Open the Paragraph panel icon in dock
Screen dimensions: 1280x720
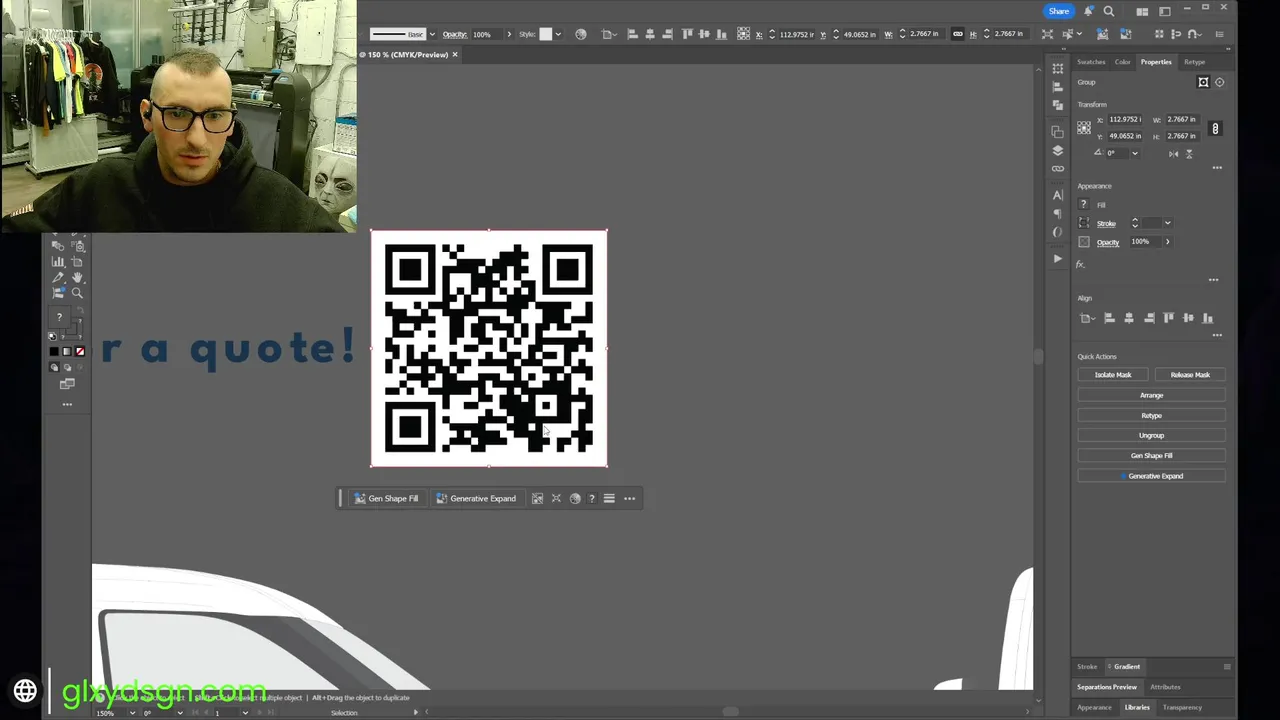tap(1058, 213)
